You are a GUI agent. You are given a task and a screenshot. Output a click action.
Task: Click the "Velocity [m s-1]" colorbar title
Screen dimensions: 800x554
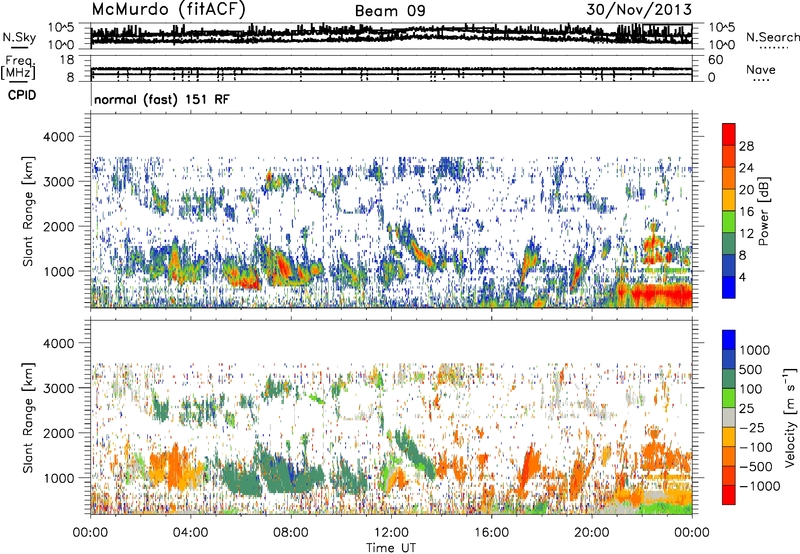point(790,417)
